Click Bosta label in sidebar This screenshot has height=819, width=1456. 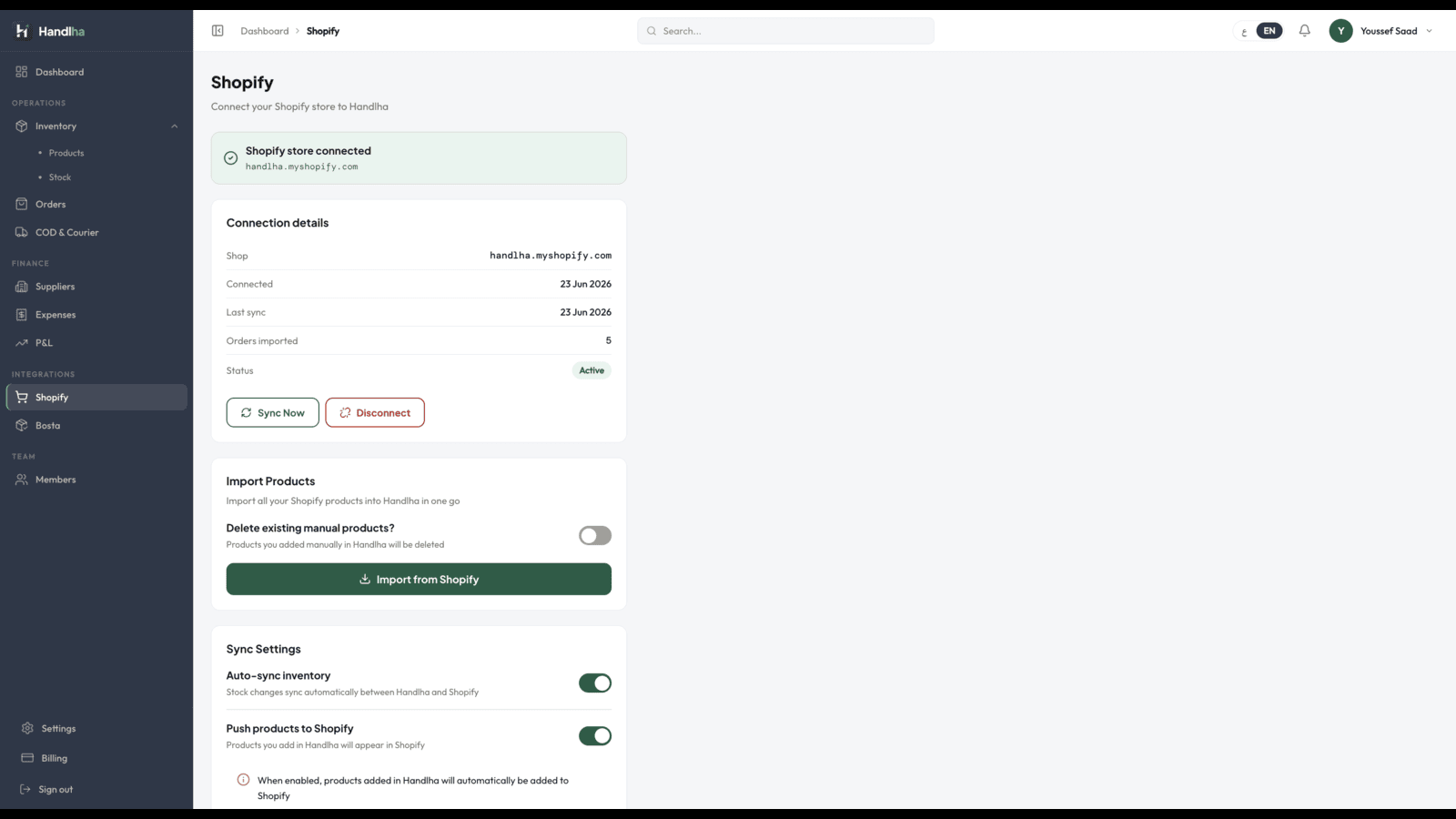tap(48, 426)
